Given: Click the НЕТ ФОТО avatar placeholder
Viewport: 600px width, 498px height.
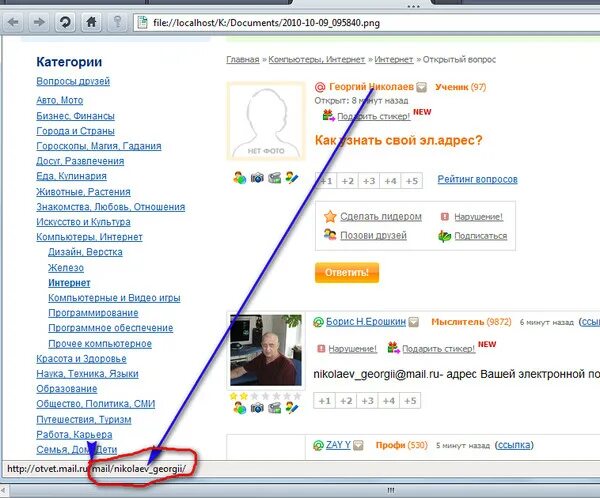Looking at the screenshot, I should [266, 121].
